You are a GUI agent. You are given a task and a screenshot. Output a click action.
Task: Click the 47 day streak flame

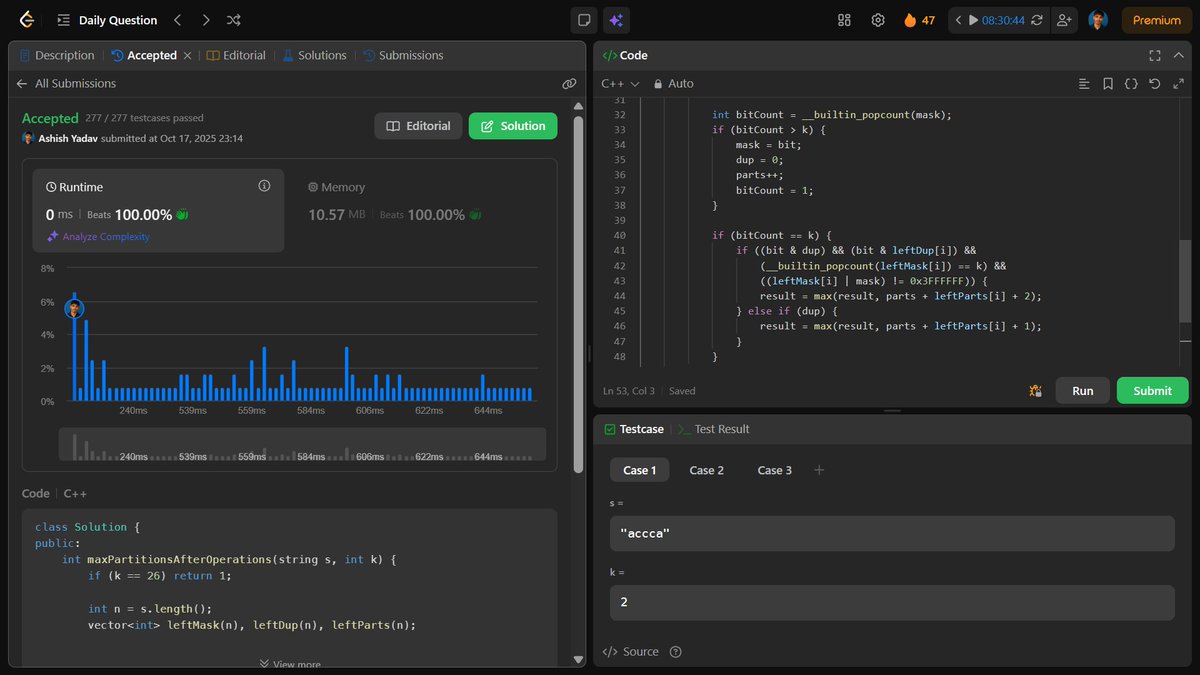(919, 20)
